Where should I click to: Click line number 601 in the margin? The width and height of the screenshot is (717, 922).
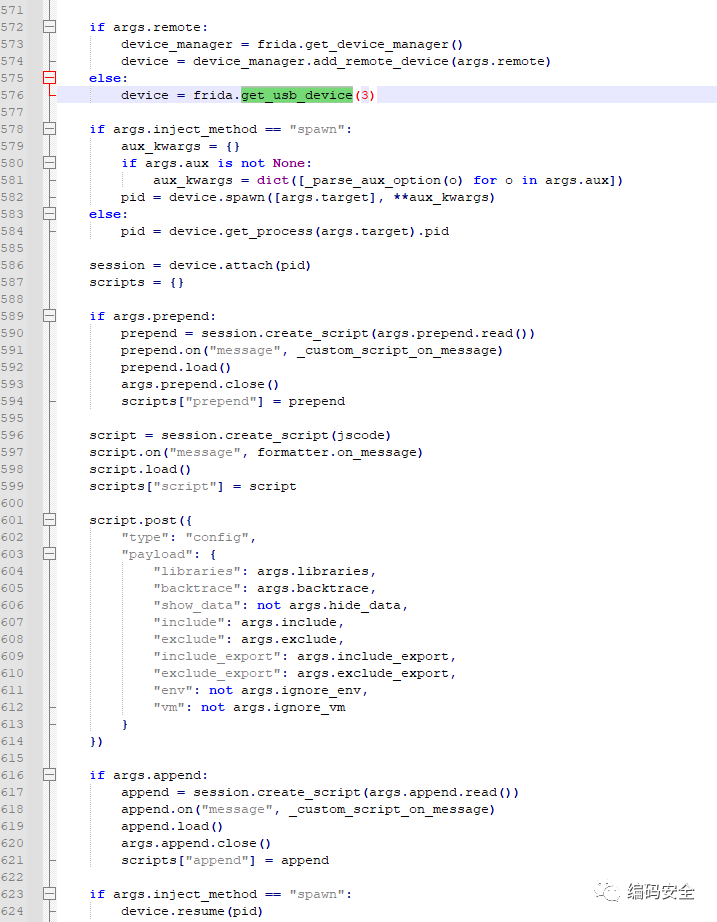click(x=12, y=520)
